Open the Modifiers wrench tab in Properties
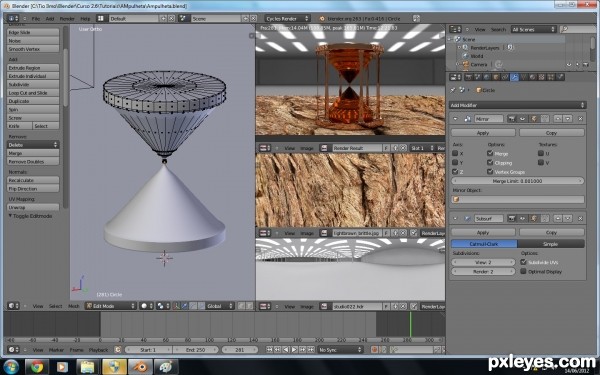Screen dimensions: 600x375 click(x=514, y=77)
